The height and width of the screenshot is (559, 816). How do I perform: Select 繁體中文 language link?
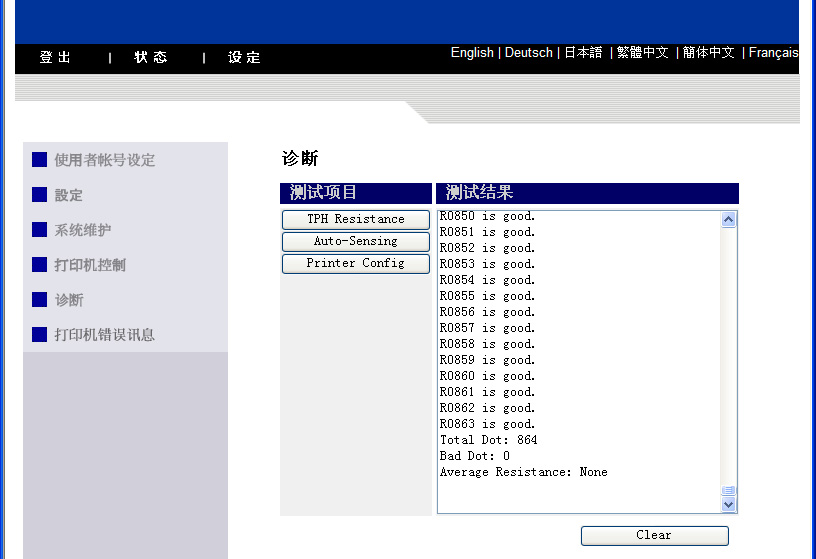point(642,53)
